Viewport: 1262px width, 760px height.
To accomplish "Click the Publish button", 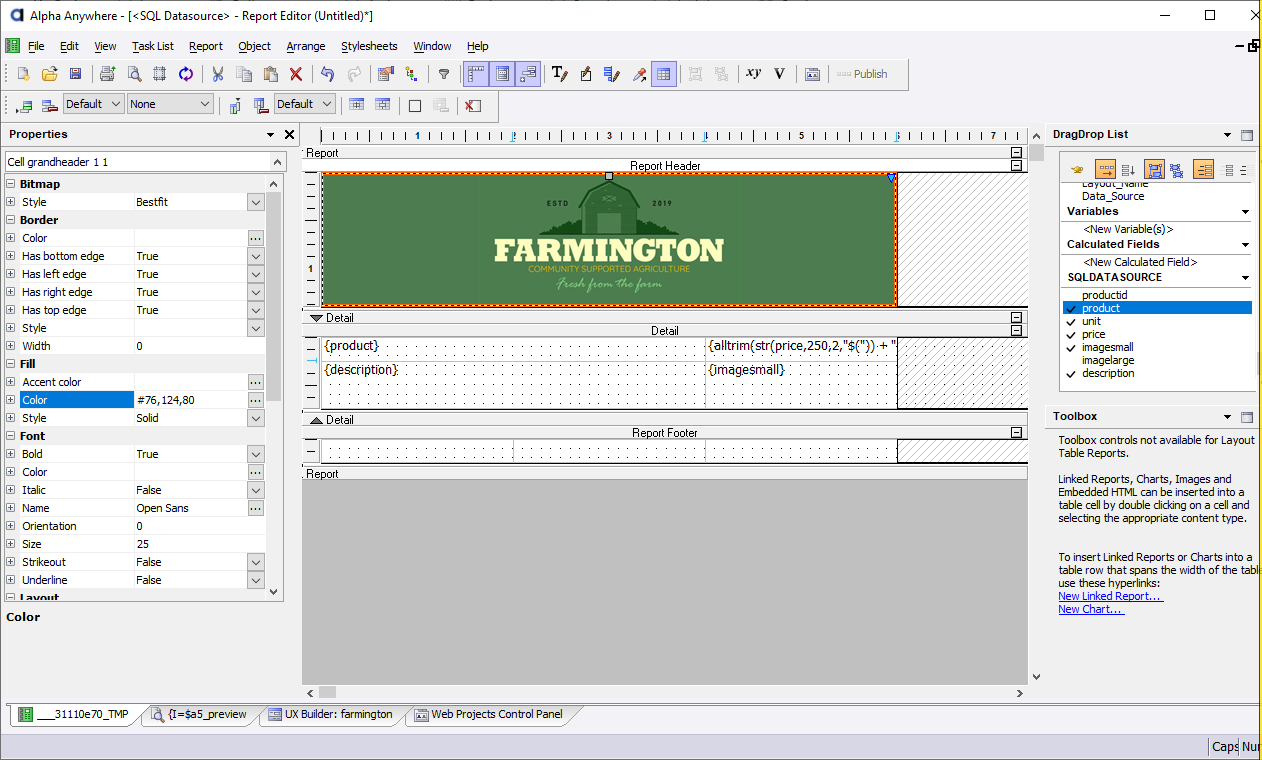I will 862,74.
